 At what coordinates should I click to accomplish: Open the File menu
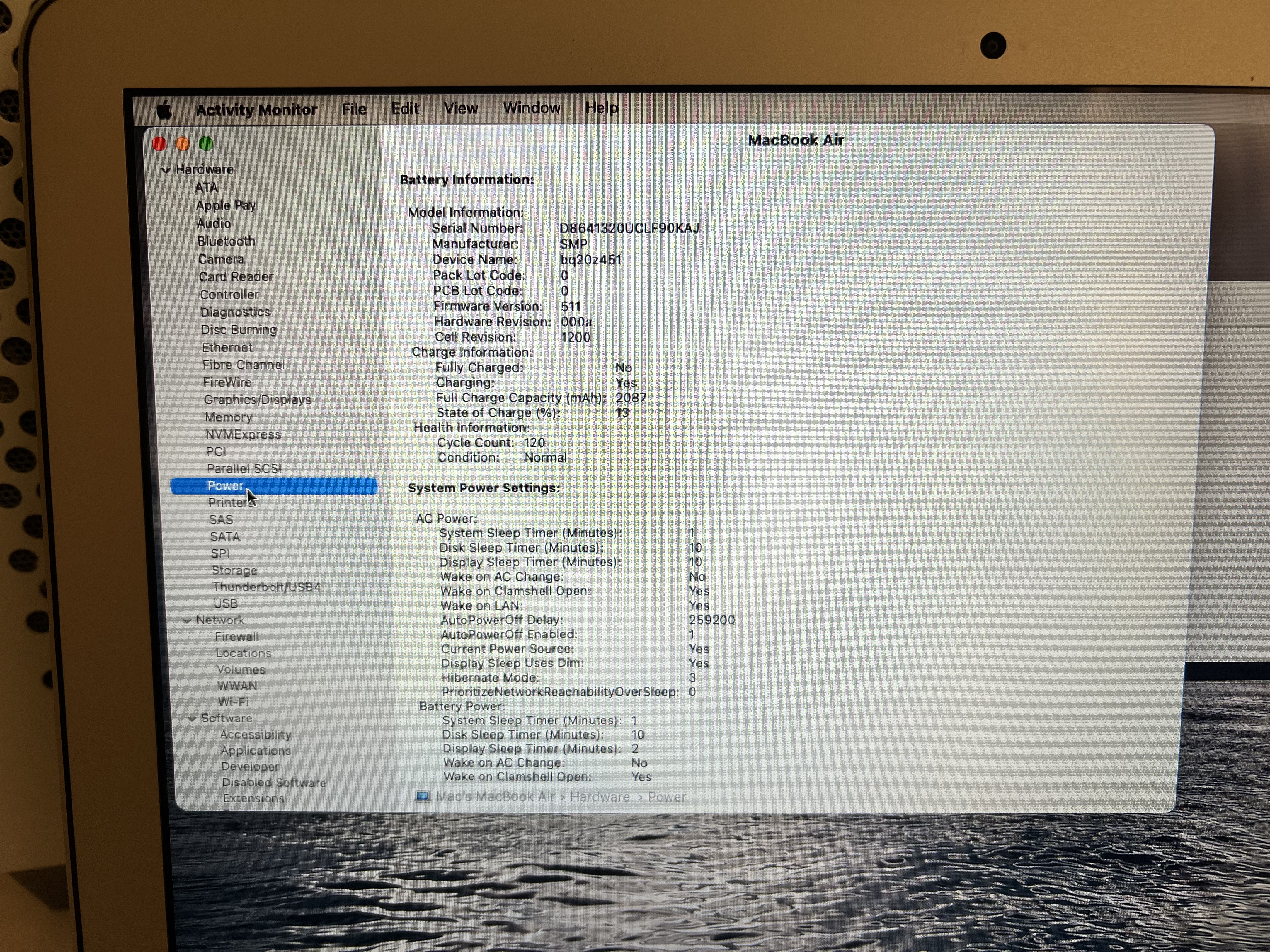354,109
